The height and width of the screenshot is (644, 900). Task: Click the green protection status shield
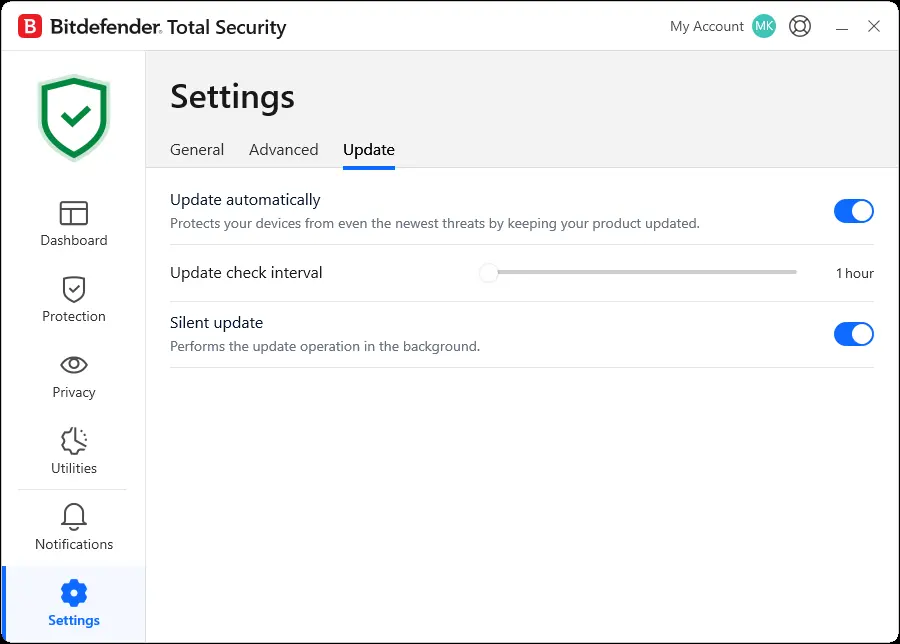pos(73,117)
